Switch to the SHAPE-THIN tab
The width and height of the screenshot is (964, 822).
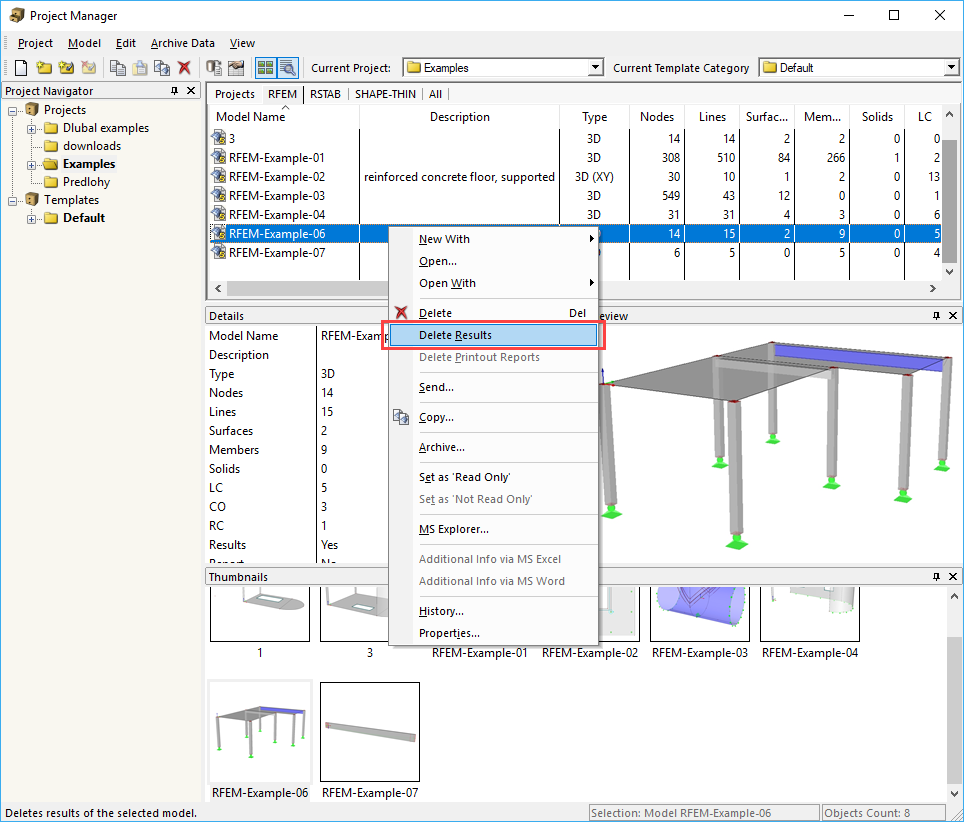pos(385,94)
